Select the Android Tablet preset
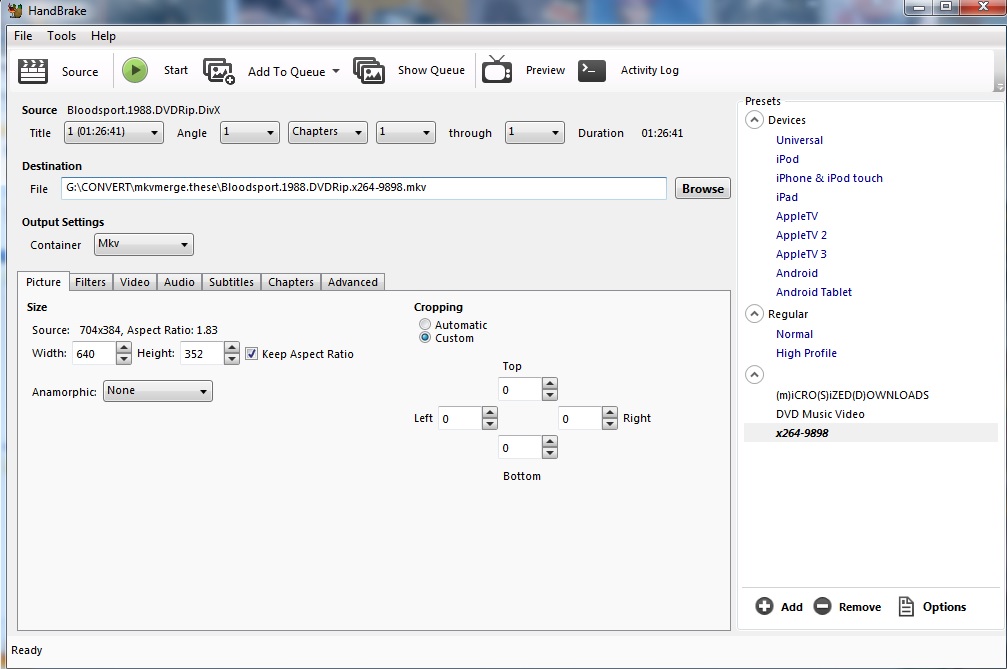The image size is (1007, 669). tap(814, 292)
